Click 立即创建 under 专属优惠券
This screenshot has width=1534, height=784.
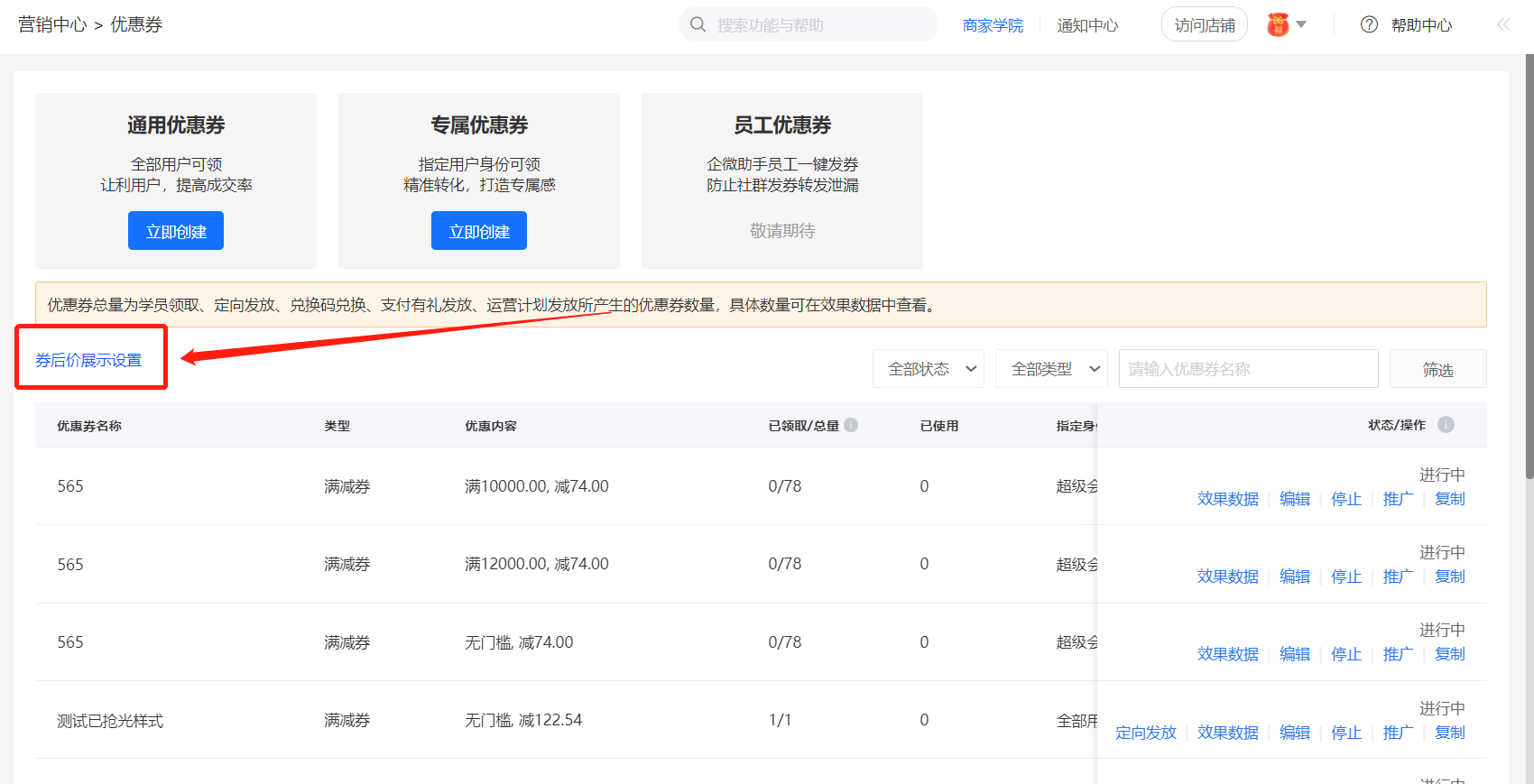pyautogui.click(x=479, y=231)
